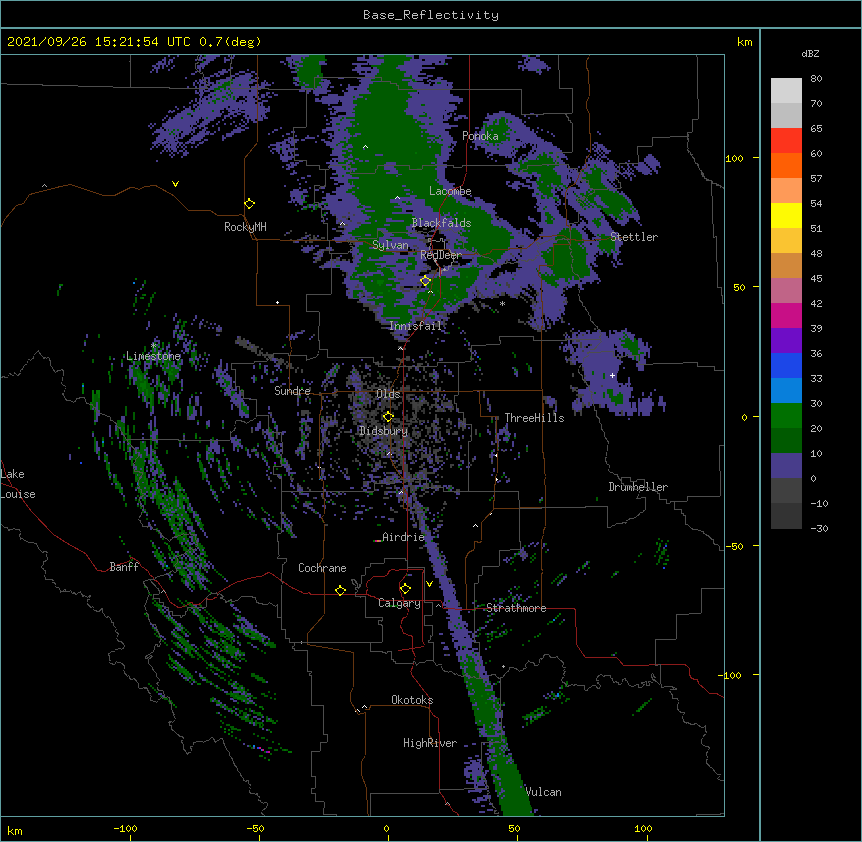The height and width of the screenshot is (842, 862).
Task: Click the Ponoka city label
Action: [480, 136]
